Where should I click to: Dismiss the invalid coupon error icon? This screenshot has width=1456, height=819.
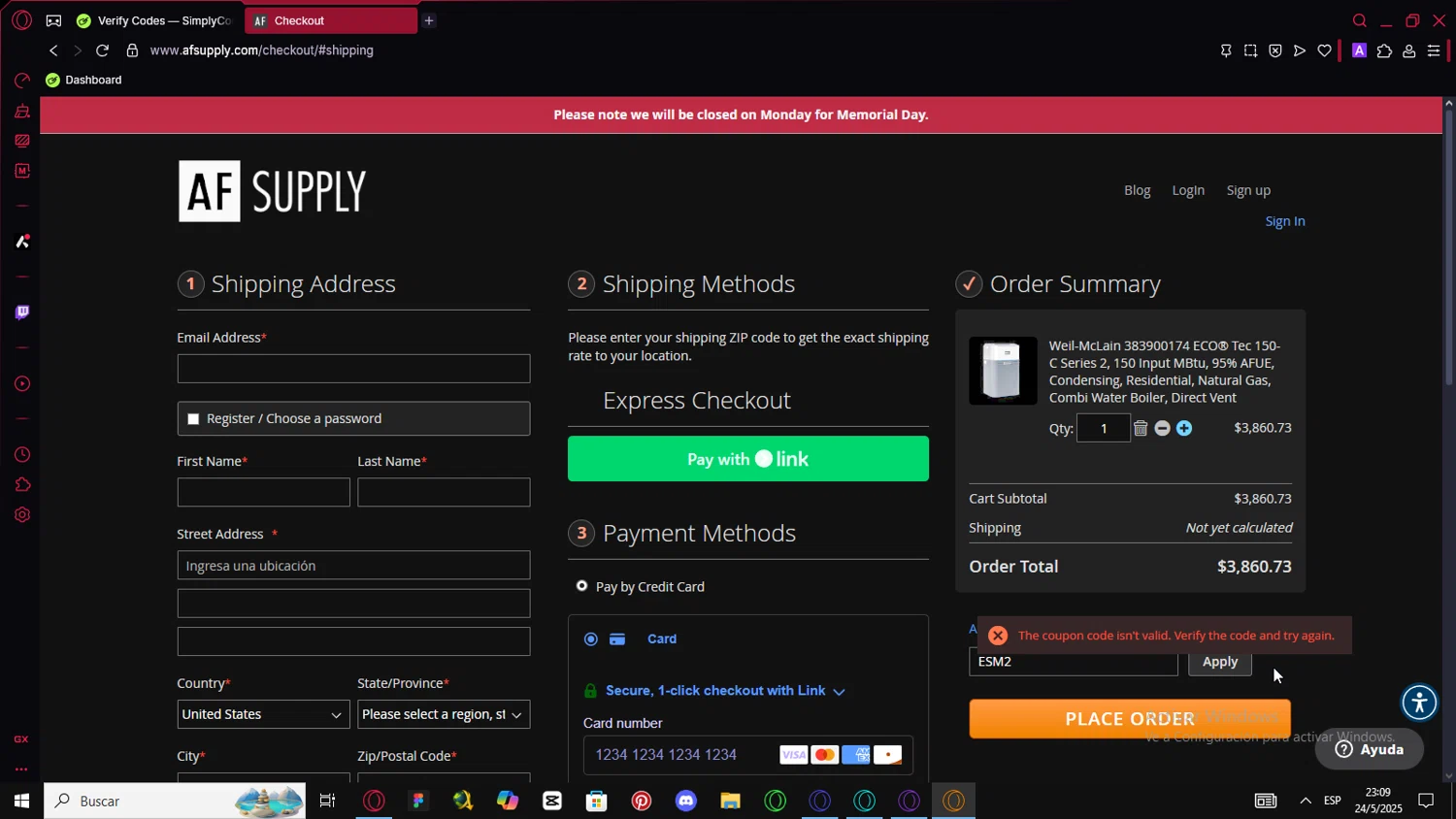[x=998, y=636]
